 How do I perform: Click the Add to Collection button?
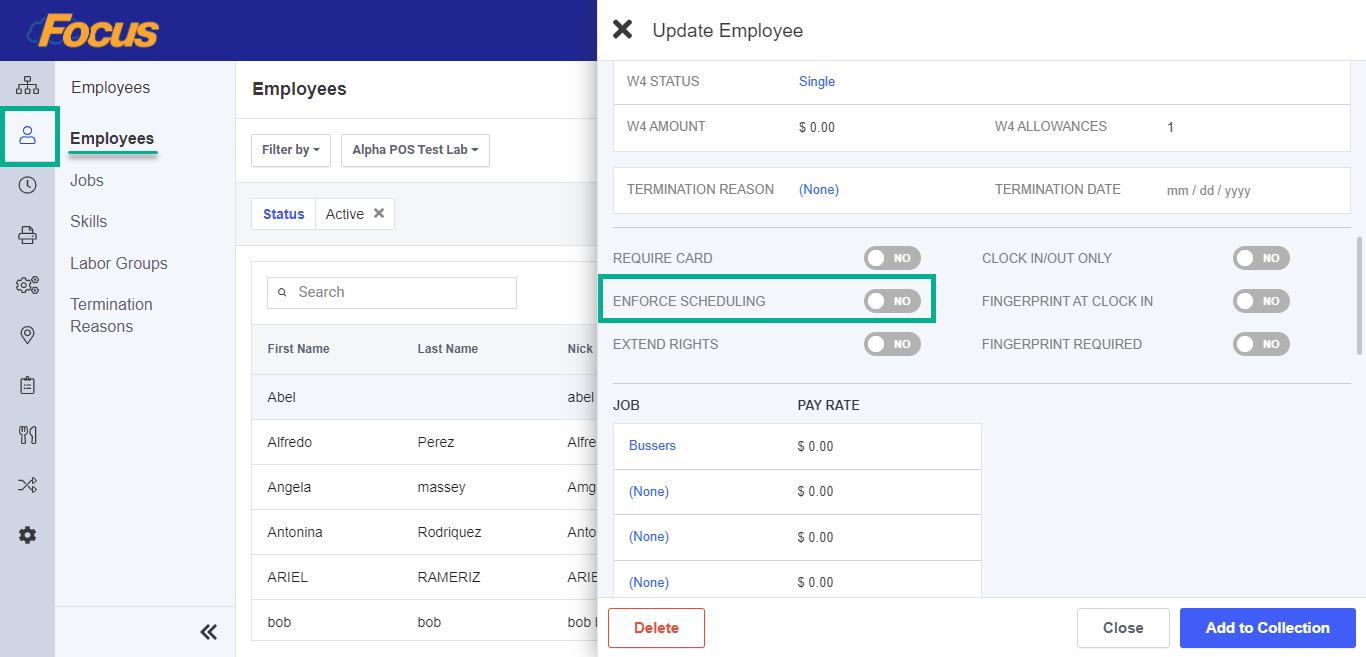click(x=1267, y=627)
